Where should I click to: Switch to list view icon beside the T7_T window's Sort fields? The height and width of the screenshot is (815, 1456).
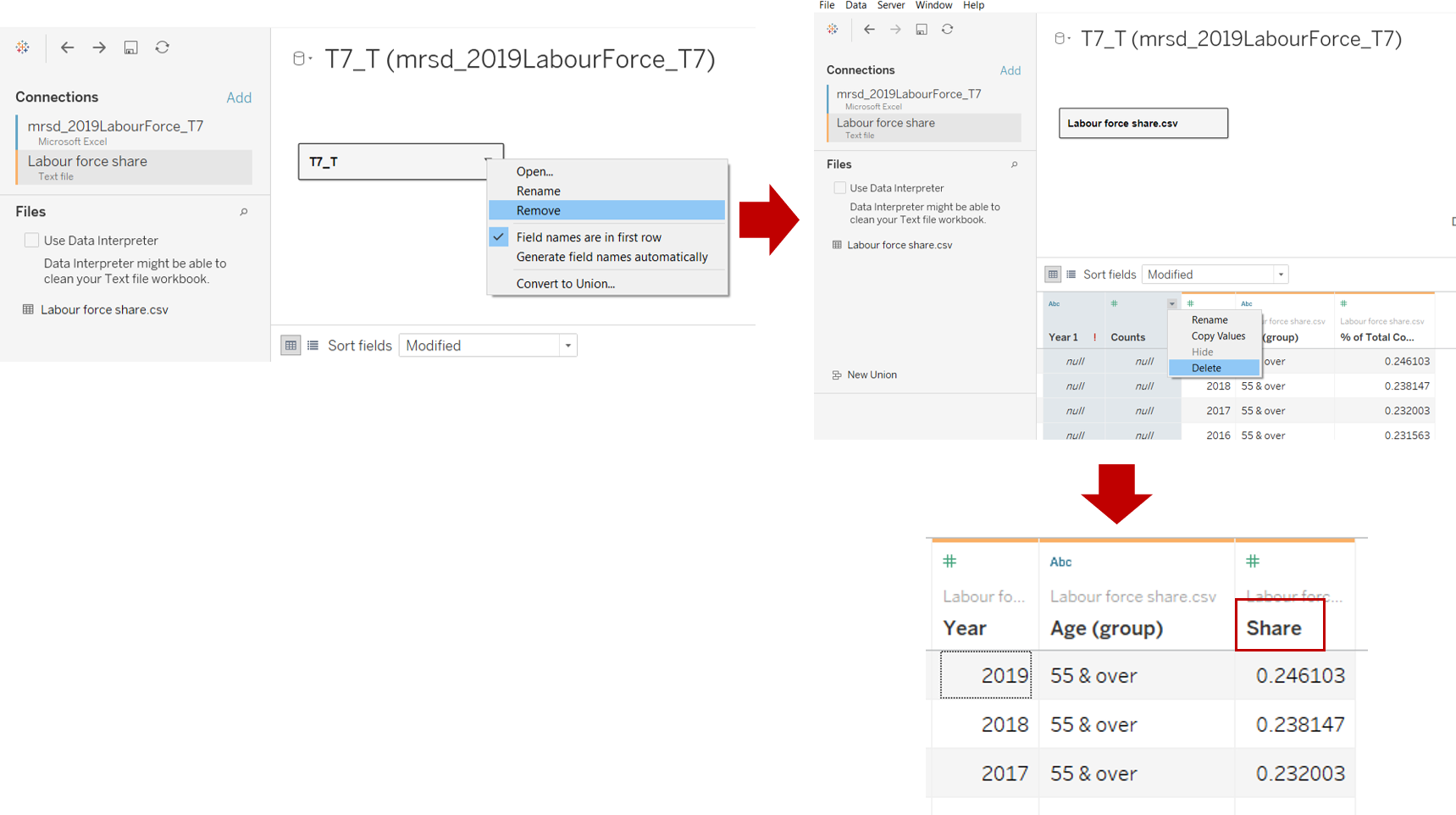tap(313, 346)
